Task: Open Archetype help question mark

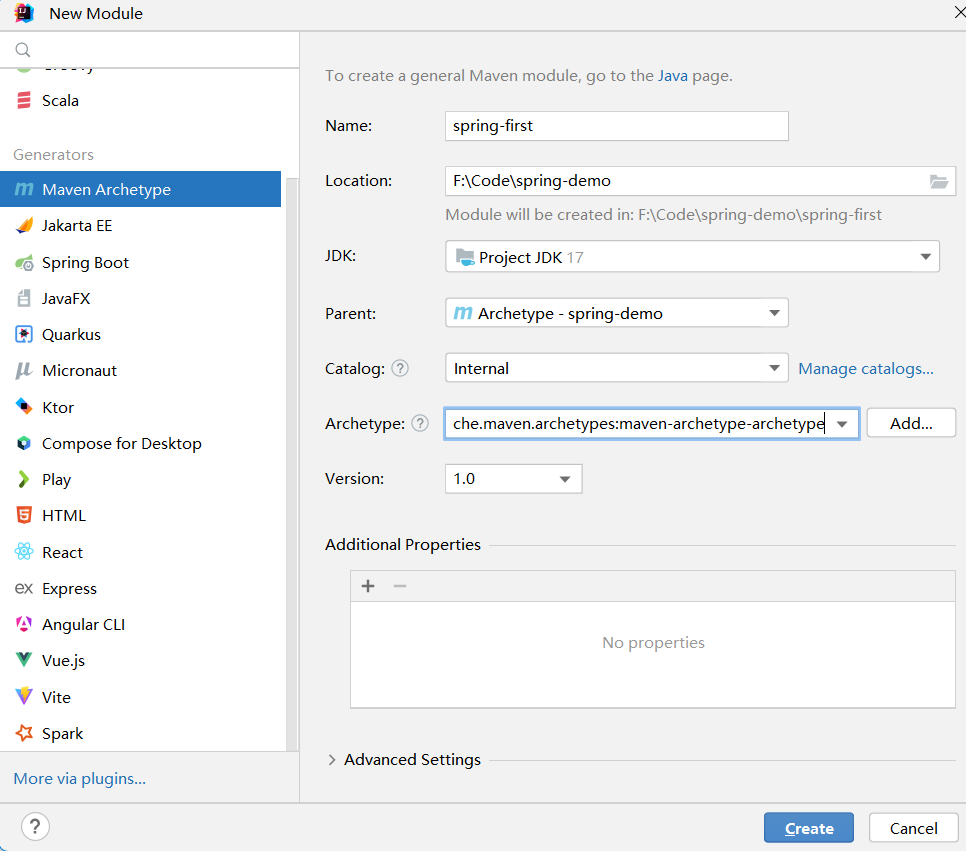Action: point(420,423)
